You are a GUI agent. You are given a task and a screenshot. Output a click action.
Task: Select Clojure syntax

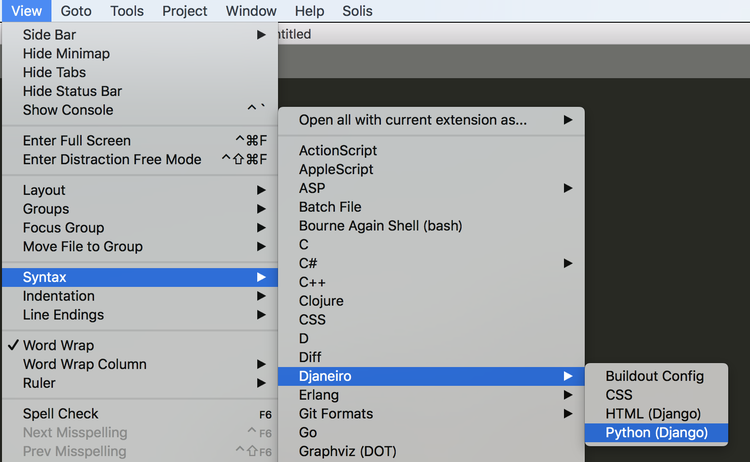[x=431, y=301]
